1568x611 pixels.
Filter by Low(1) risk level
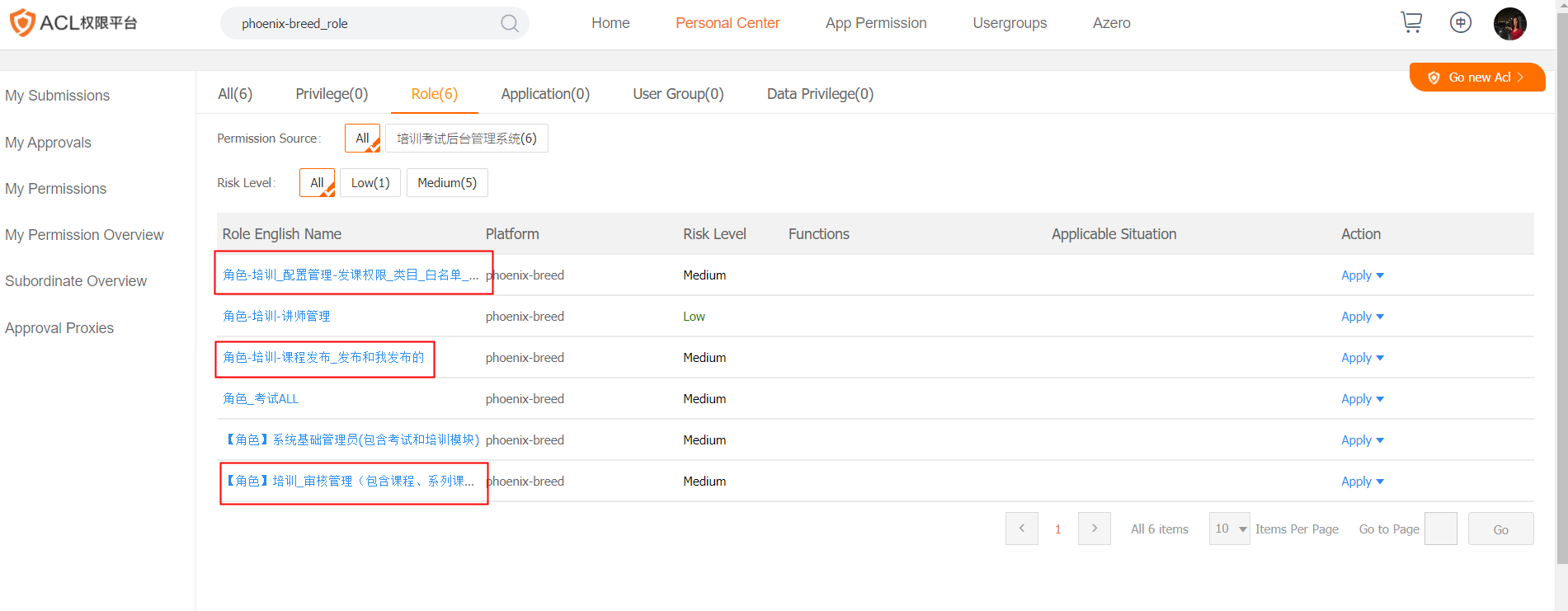(370, 182)
